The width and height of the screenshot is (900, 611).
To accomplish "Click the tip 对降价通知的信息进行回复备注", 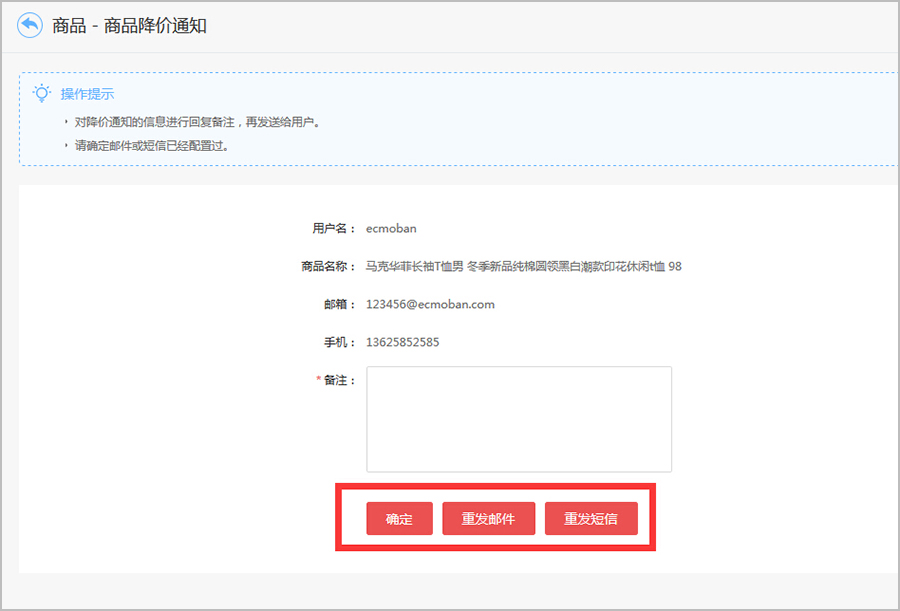I will click(x=154, y=122).
